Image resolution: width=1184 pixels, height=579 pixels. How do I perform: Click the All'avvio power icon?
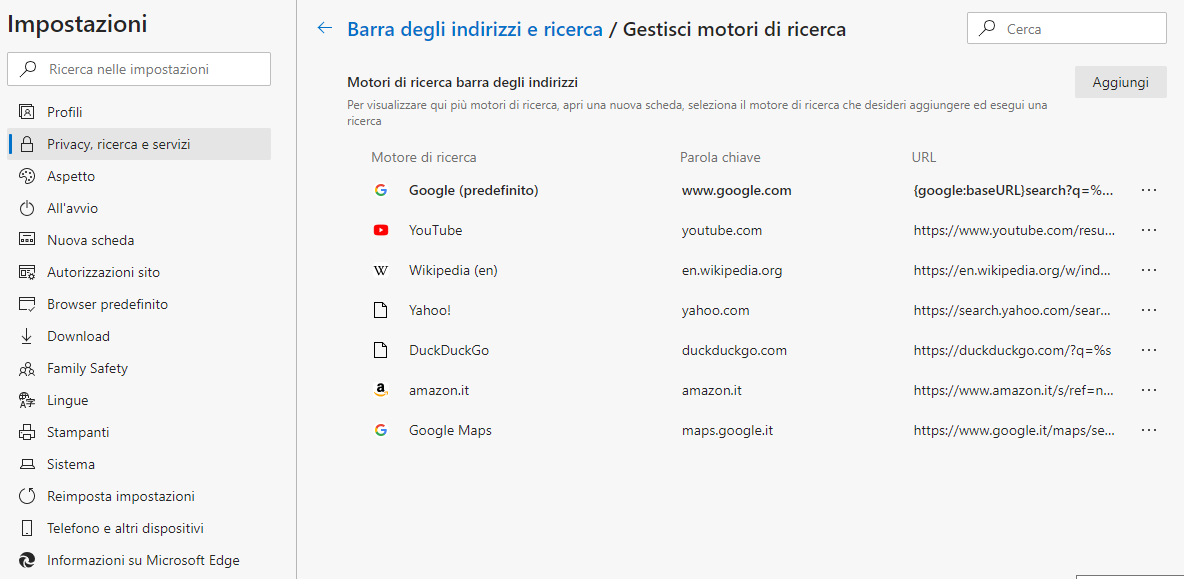[x=27, y=208]
